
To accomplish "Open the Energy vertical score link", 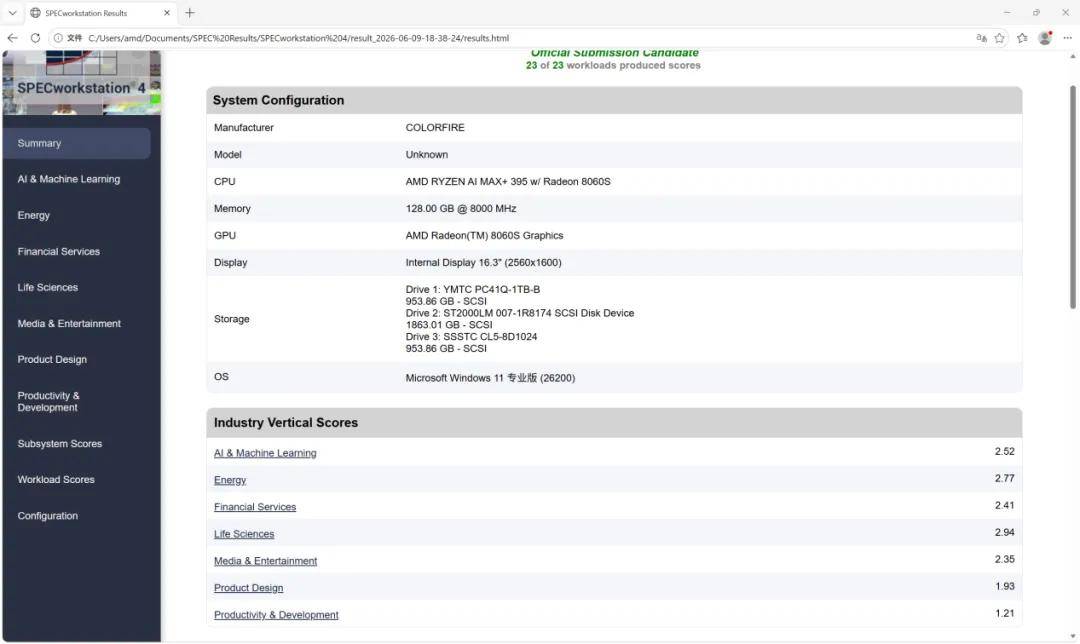I will point(229,479).
